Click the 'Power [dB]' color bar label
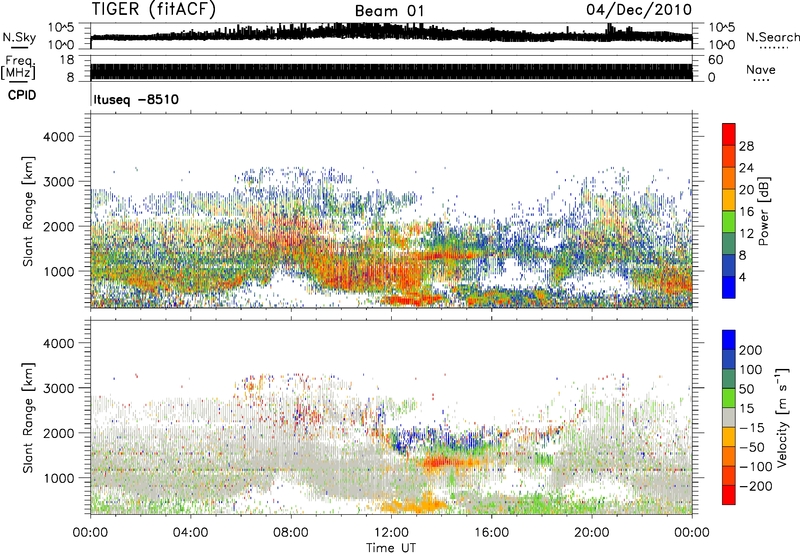The height and width of the screenshot is (554, 800). [x=763, y=211]
